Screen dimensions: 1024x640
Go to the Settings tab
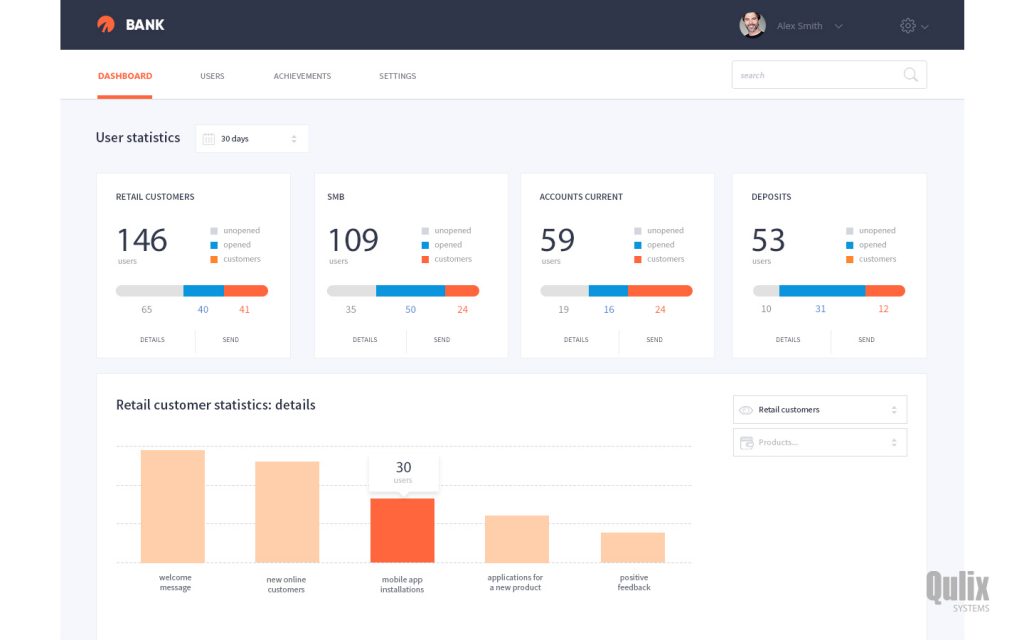tap(397, 76)
